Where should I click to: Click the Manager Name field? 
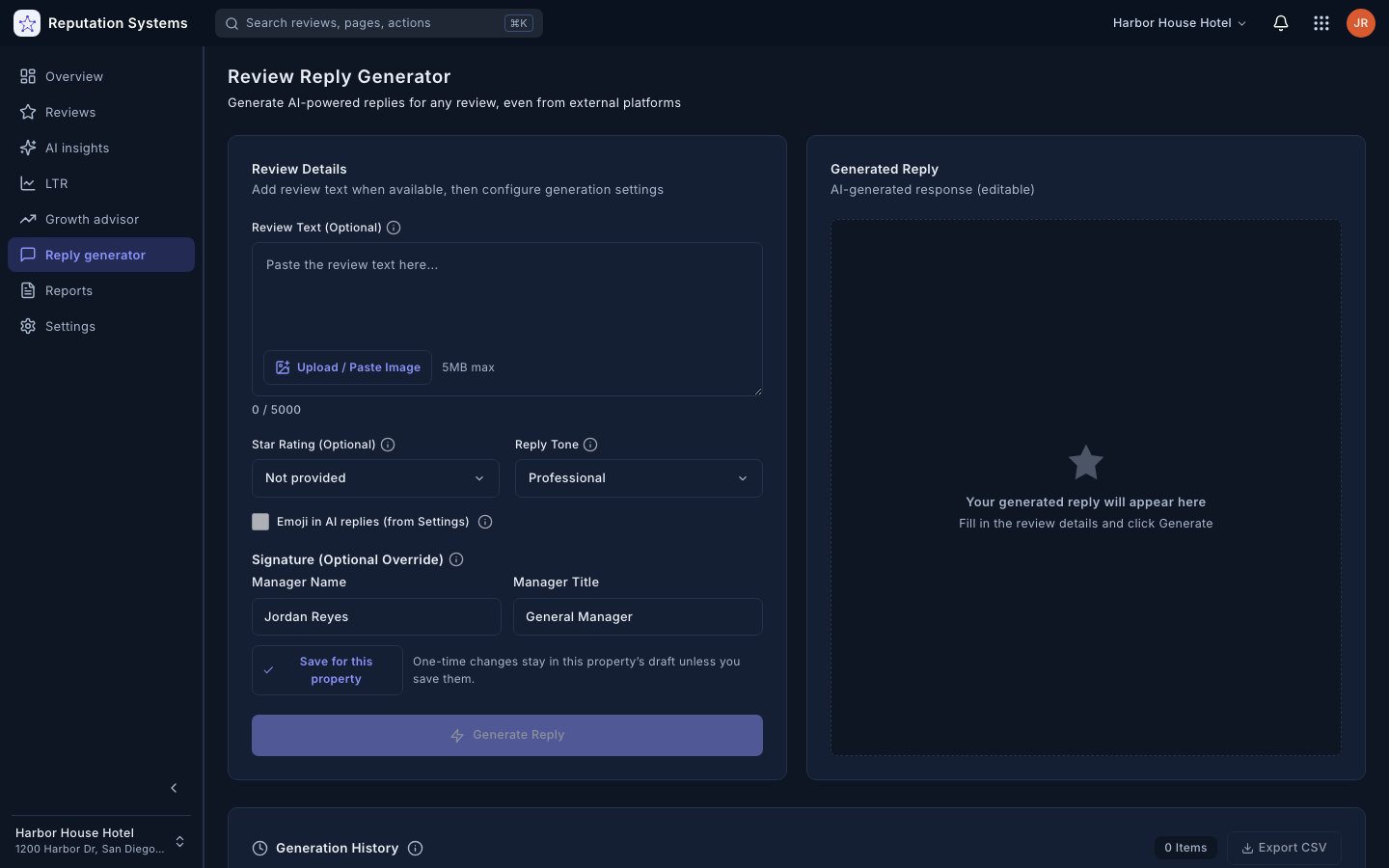click(376, 617)
